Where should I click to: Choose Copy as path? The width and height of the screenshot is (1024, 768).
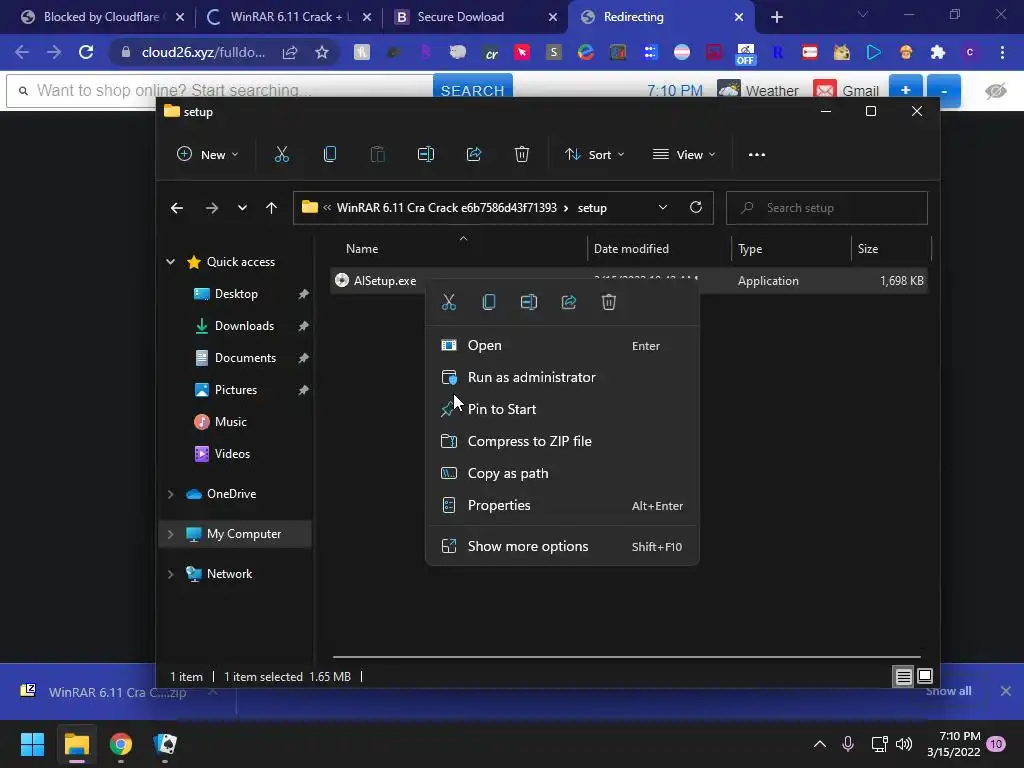click(562, 473)
